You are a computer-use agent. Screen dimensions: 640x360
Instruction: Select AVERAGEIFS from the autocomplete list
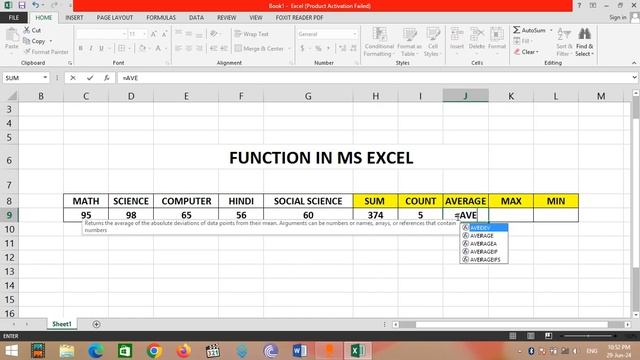click(x=484, y=260)
